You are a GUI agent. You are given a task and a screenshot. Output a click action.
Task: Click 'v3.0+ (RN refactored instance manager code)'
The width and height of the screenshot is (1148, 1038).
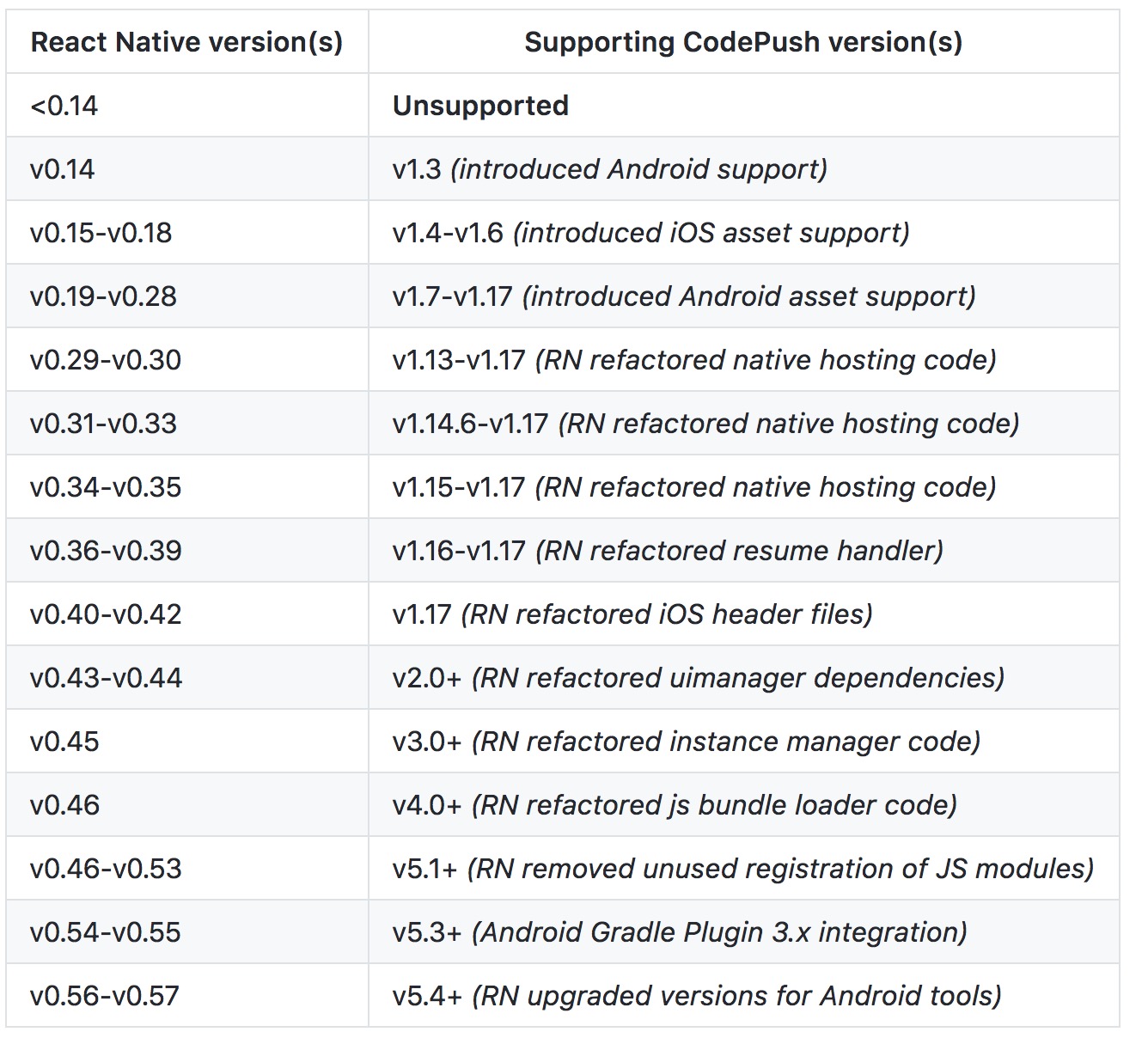tap(744, 741)
